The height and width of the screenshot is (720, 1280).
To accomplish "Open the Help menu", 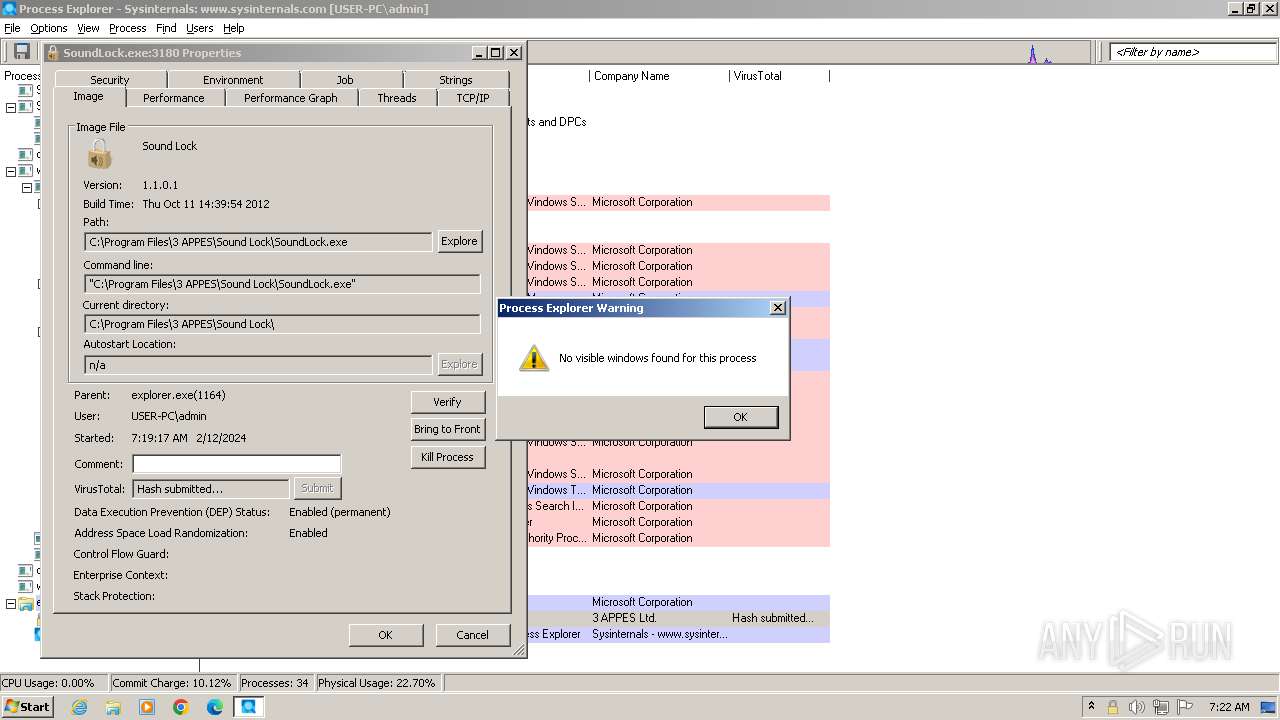I will coord(233,28).
